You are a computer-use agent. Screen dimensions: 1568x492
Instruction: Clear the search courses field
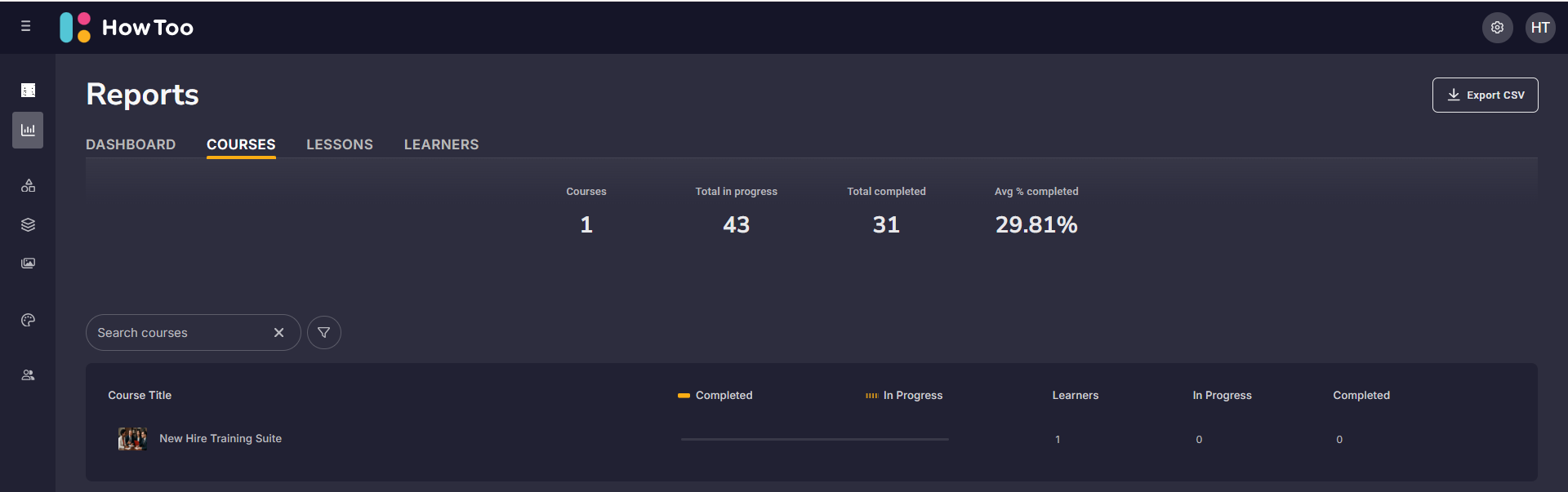pyautogui.click(x=278, y=333)
